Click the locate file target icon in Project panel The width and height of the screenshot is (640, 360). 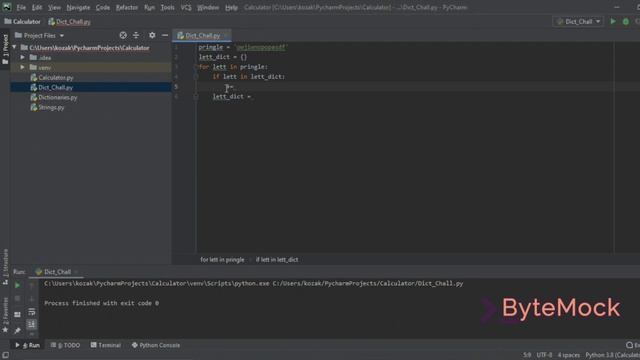click(123, 36)
